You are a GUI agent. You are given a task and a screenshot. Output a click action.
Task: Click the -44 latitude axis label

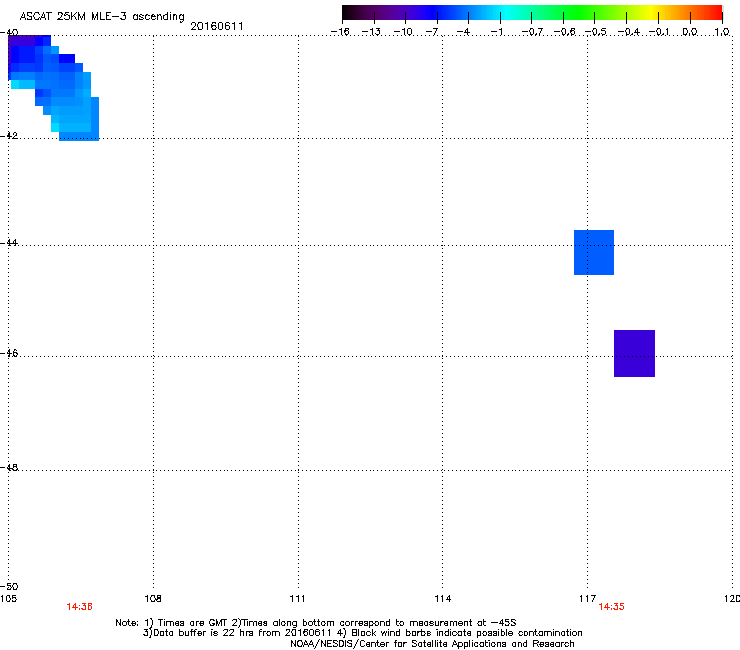[x=9, y=243]
